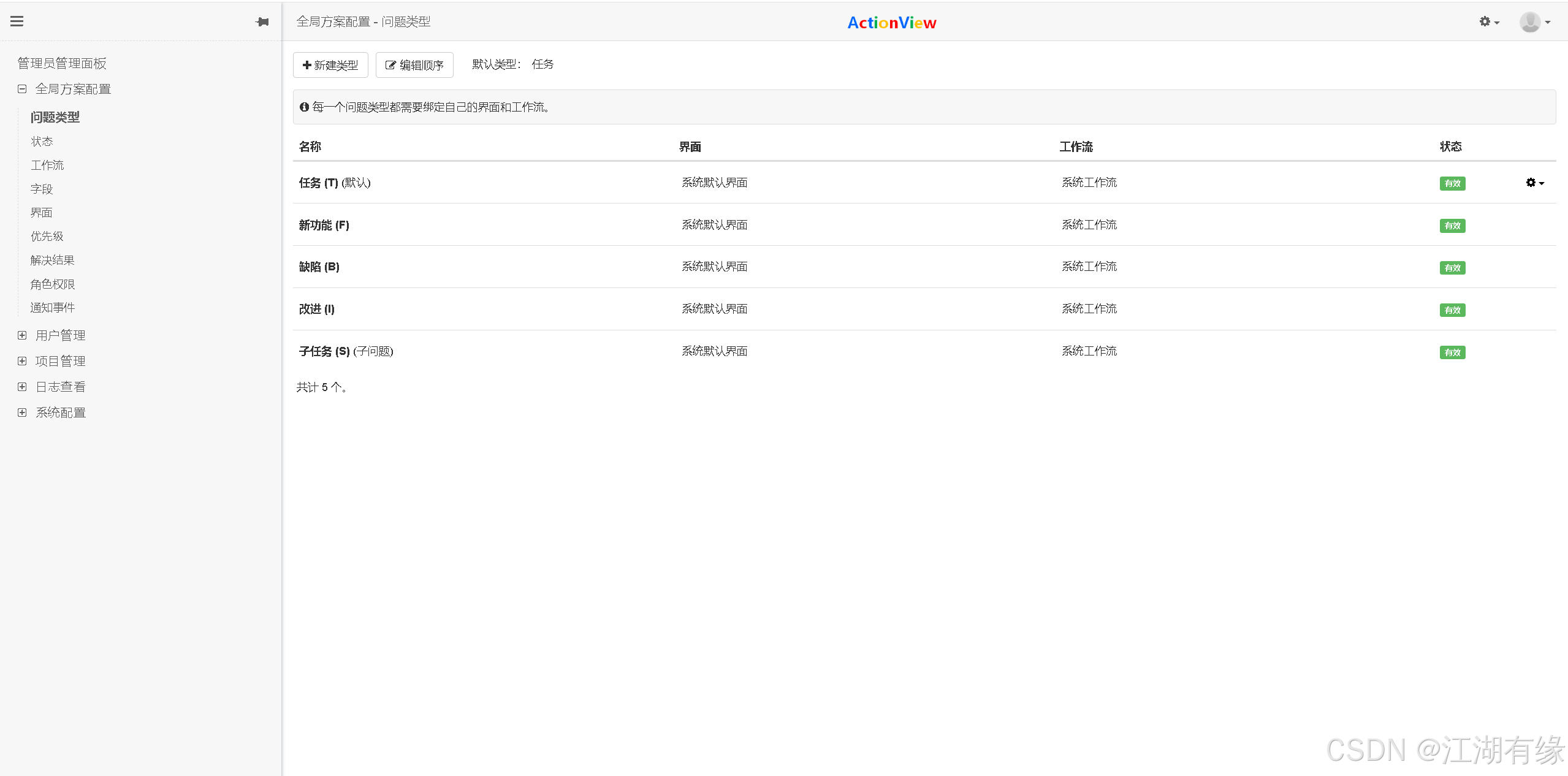
Task: Open 日志查看 in the sidebar
Action: [61, 386]
